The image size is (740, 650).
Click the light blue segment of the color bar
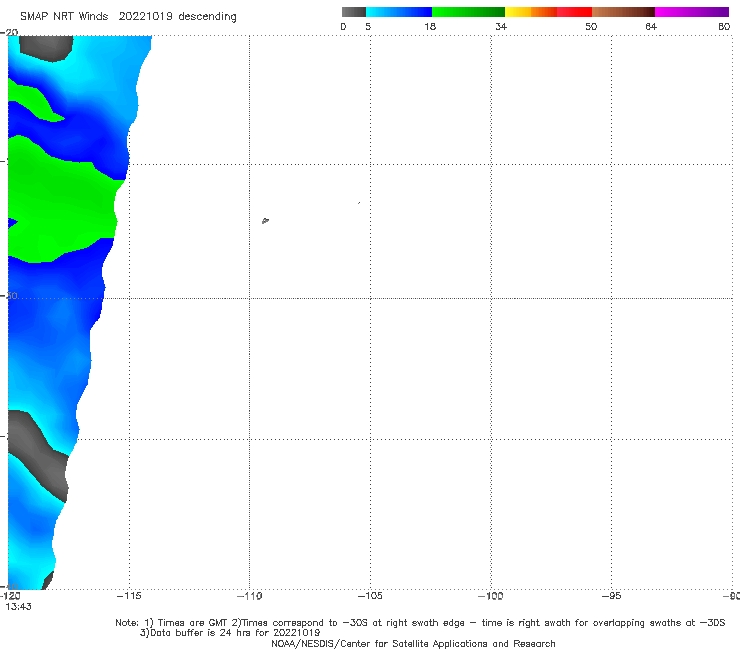click(x=399, y=12)
